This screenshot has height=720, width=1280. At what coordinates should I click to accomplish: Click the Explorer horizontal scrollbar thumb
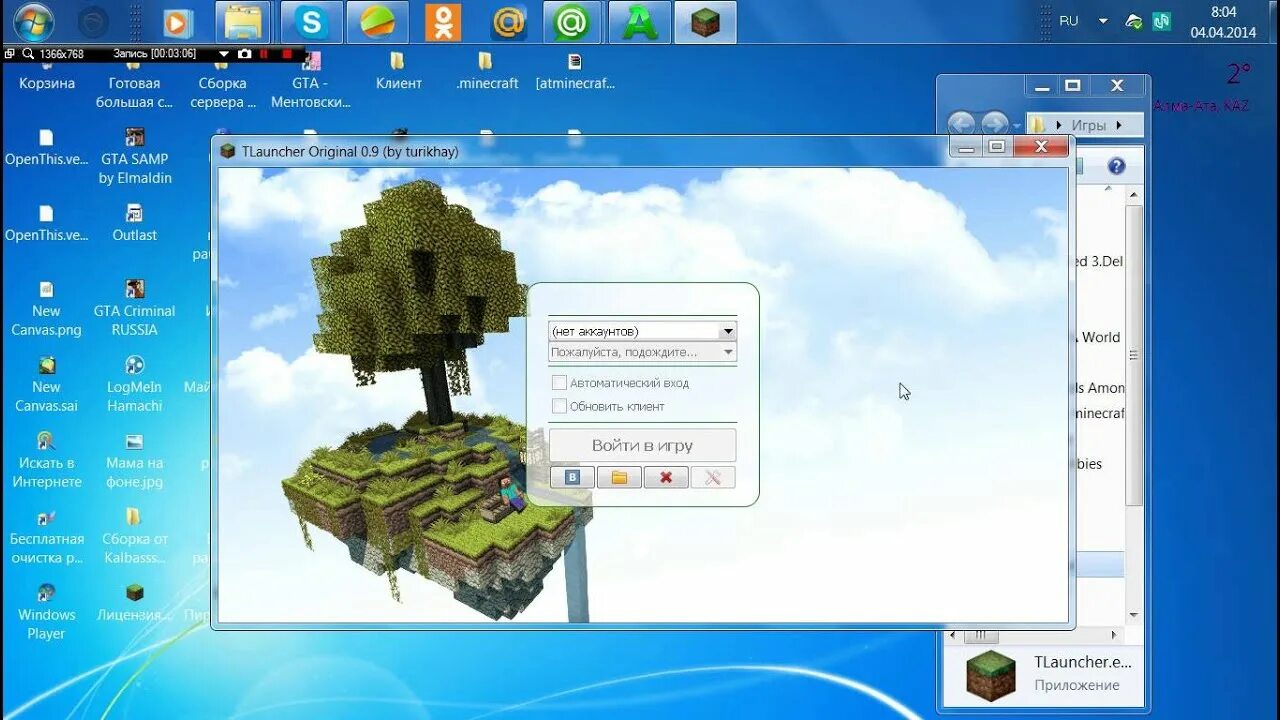[x=981, y=635]
